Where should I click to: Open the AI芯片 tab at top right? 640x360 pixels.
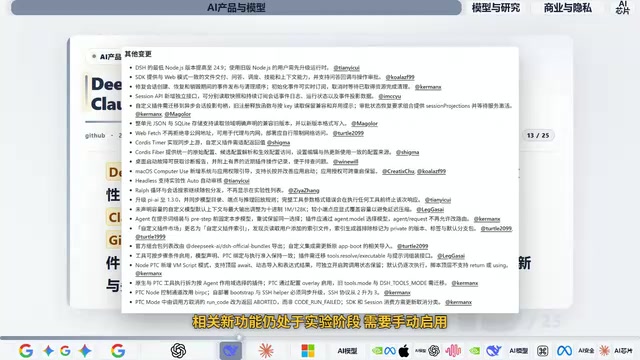pos(622,7)
